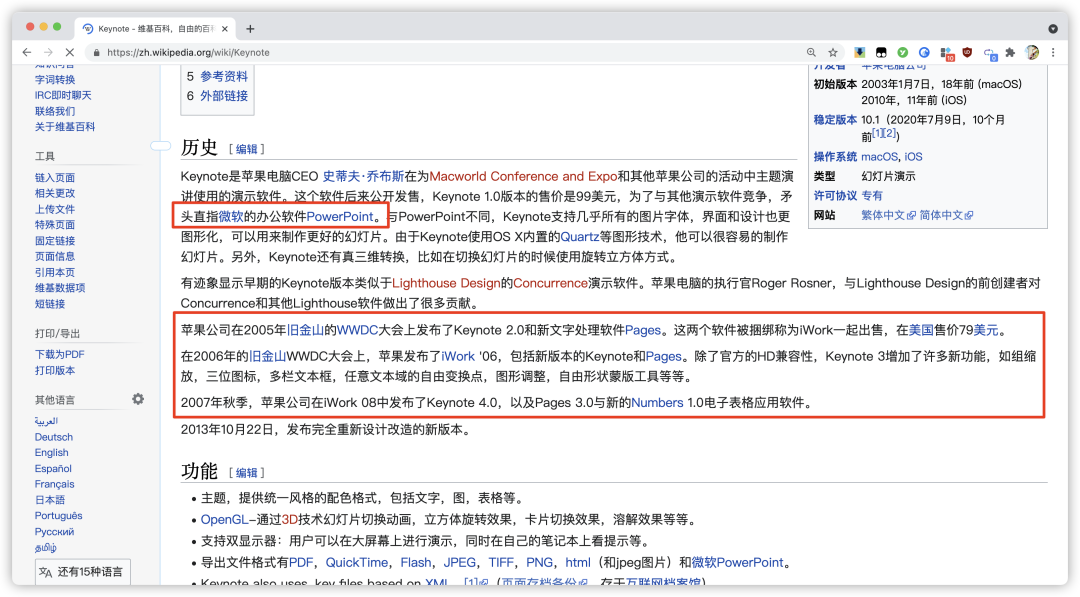Click 下载为PDF in sidebar

tap(60, 355)
